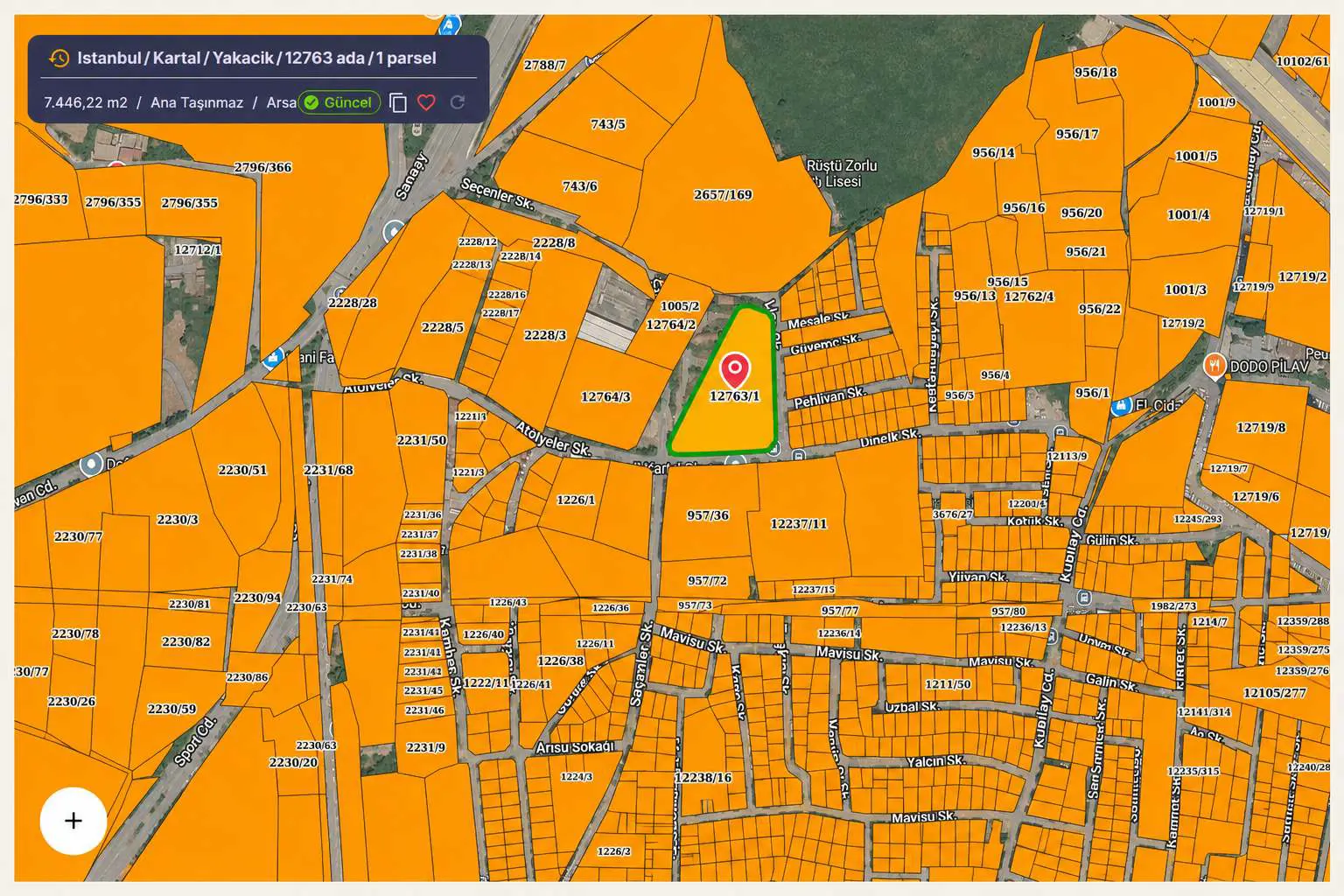Add parcel to favorites with heart icon
This screenshot has height=896, width=1344.
pyautogui.click(x=426, y=102)
